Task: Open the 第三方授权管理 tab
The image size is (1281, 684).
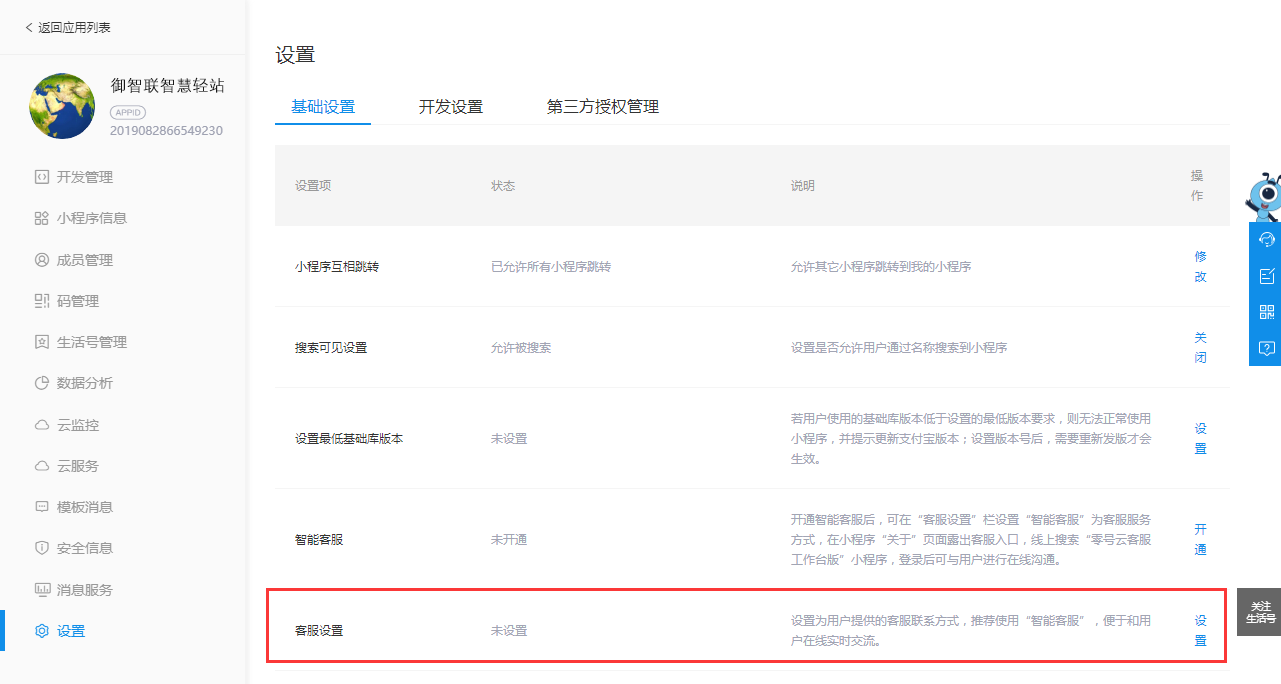Action: [603, 106]
